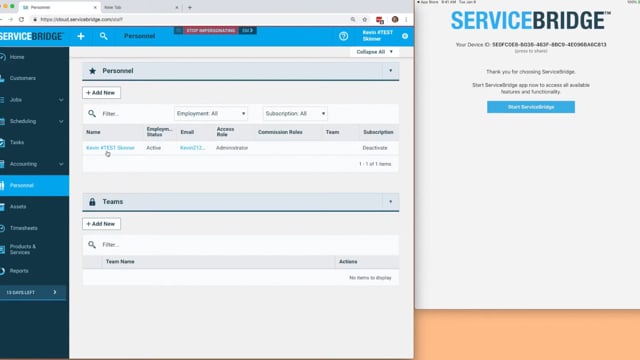Click Deactivate in the Subscription column
640x360 pixels.
[x=375, y=148]
